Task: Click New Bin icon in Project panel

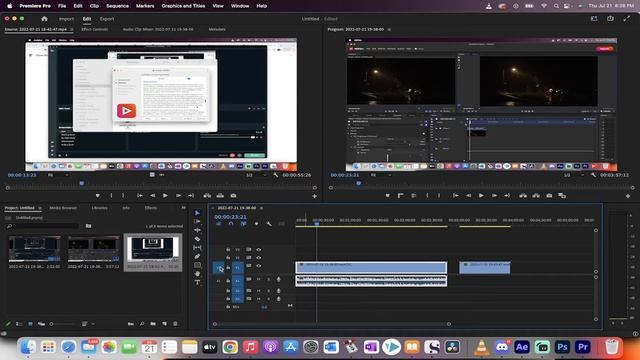Action: 153,324
